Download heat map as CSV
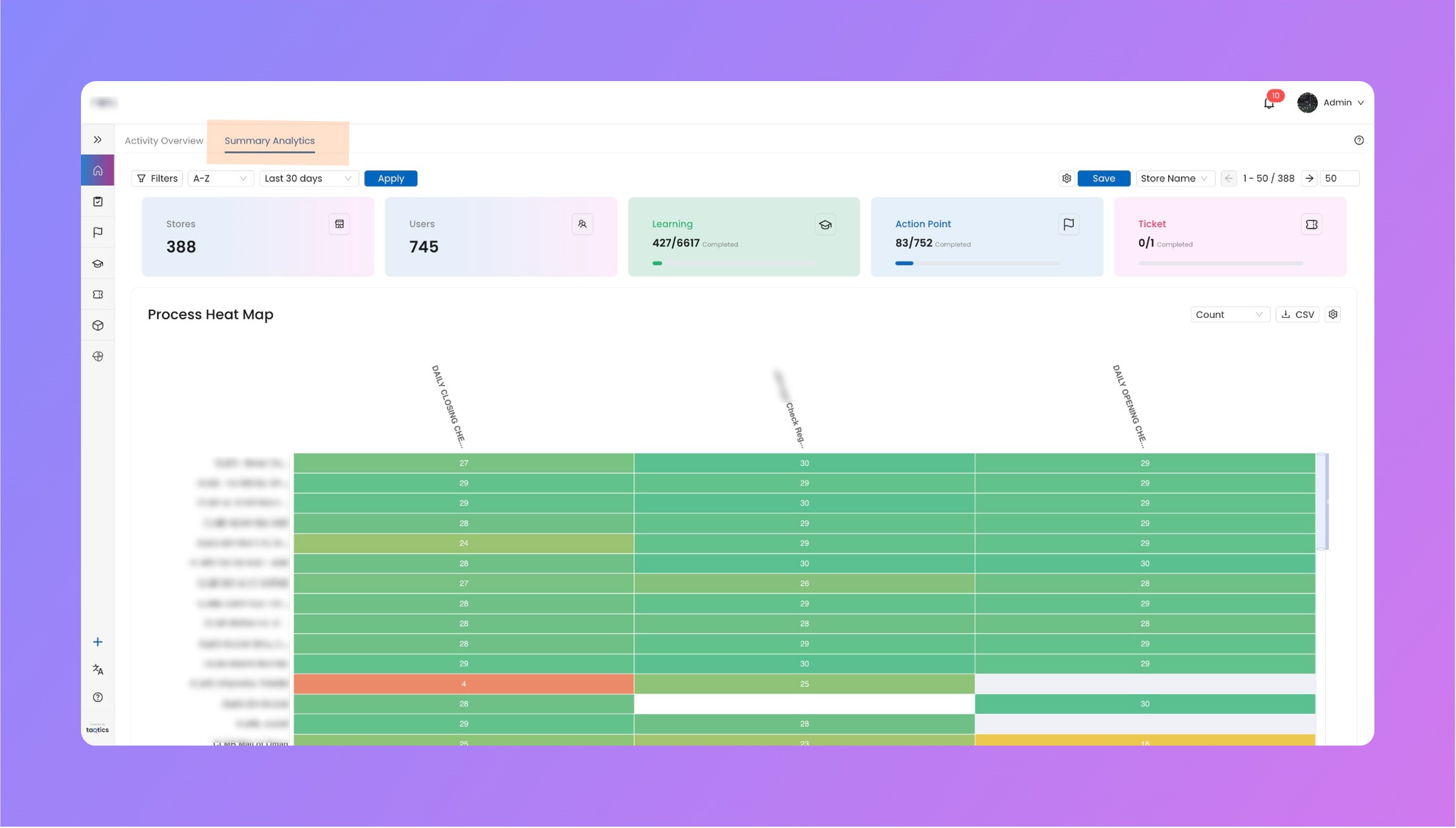 pos(1297,314)
